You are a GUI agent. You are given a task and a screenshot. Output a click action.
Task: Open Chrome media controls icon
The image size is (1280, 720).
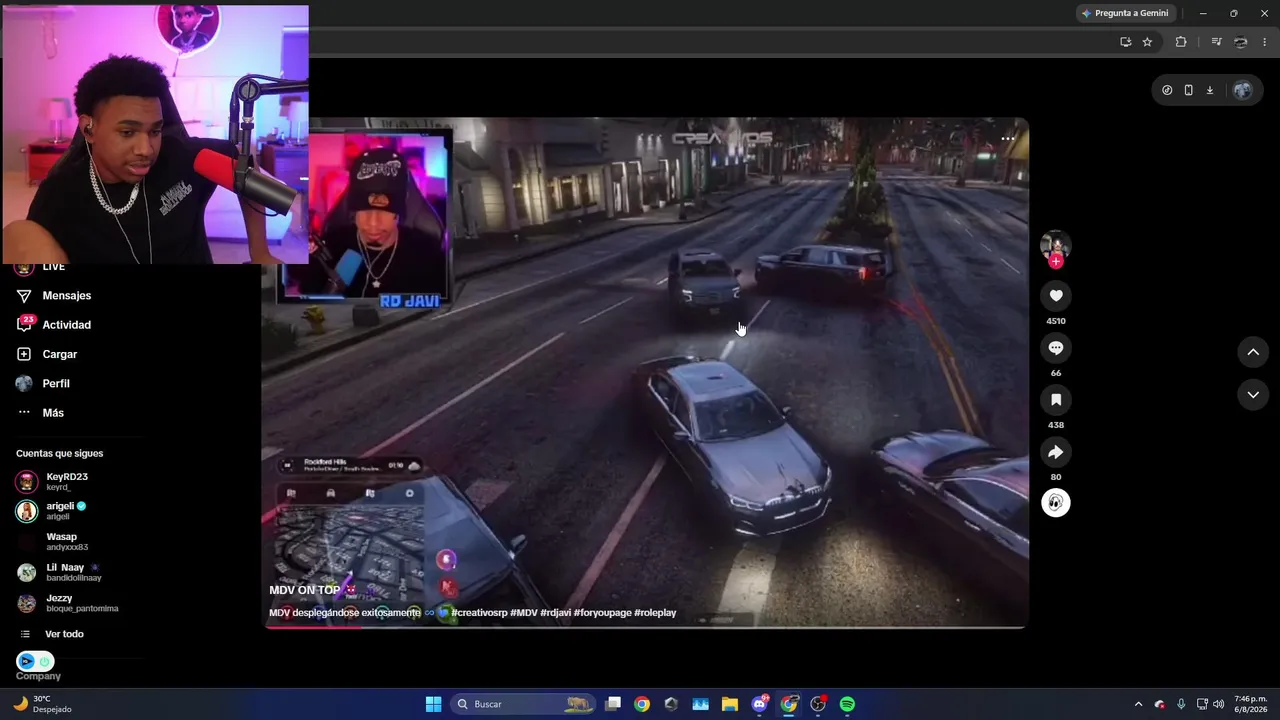coord(1216,42)
